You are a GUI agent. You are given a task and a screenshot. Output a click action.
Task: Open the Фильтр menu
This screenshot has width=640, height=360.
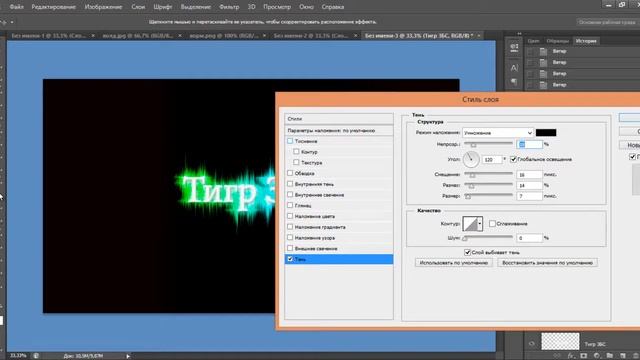pyautogui.click(x=229, y=7)
